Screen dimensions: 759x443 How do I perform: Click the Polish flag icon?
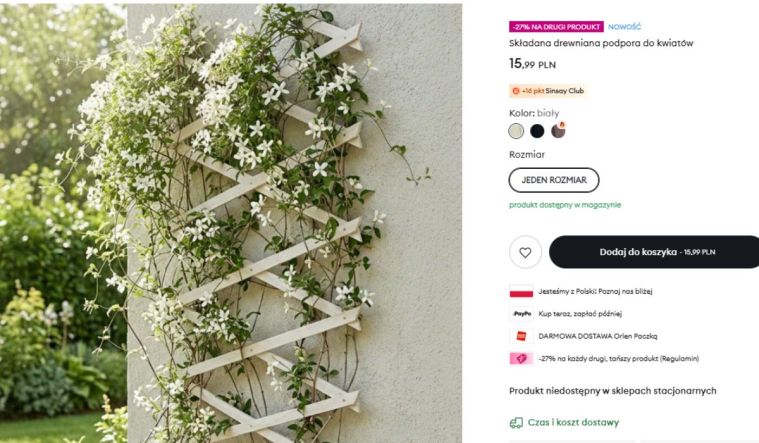coord(521,291)
